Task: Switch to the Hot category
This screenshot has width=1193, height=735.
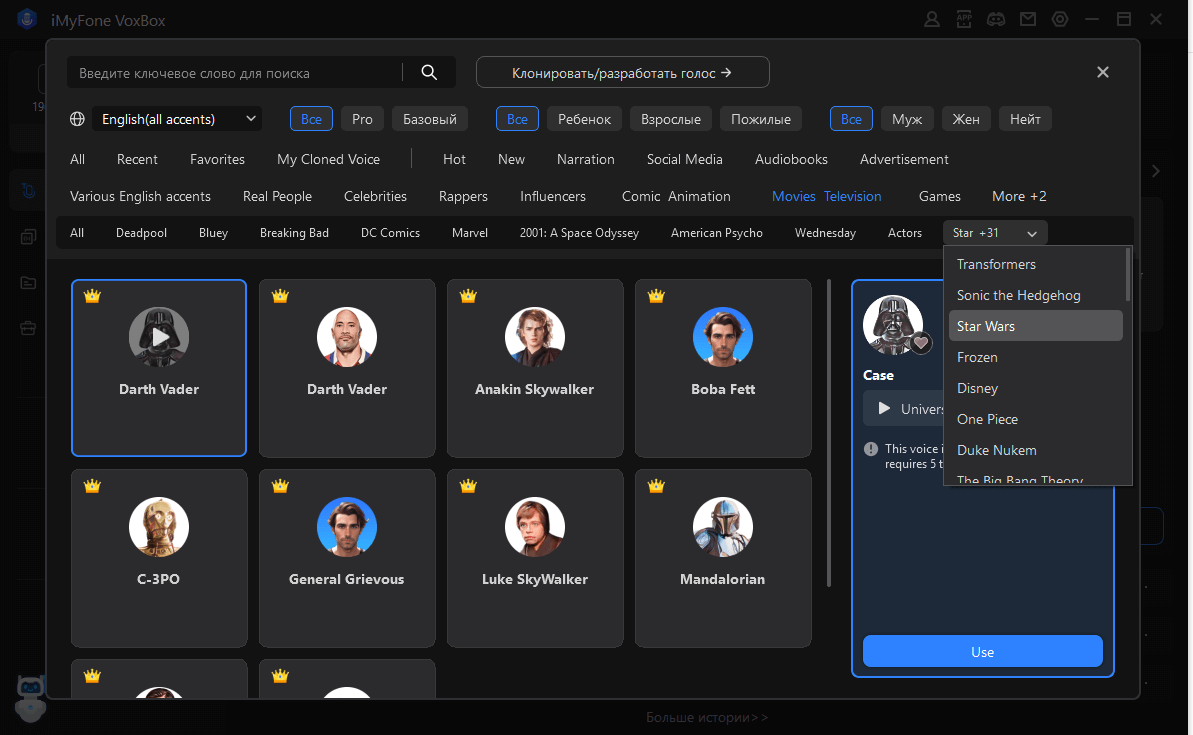Action: click(454, 159)
